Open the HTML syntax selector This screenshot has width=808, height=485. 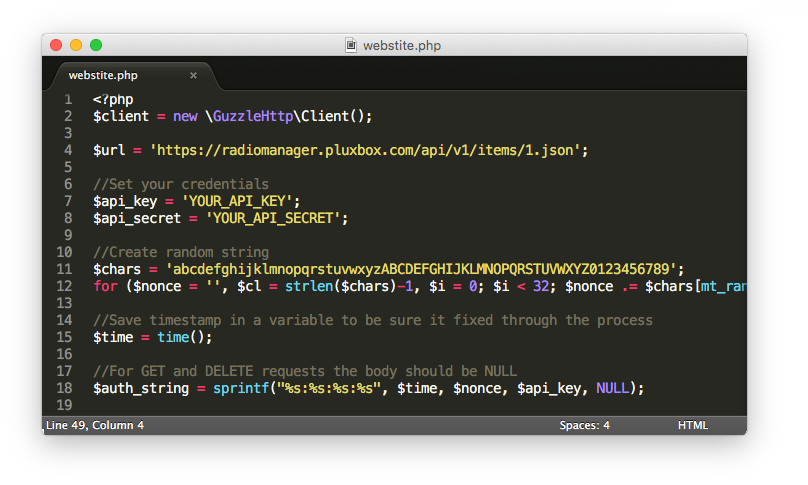[x=693, y=425]
